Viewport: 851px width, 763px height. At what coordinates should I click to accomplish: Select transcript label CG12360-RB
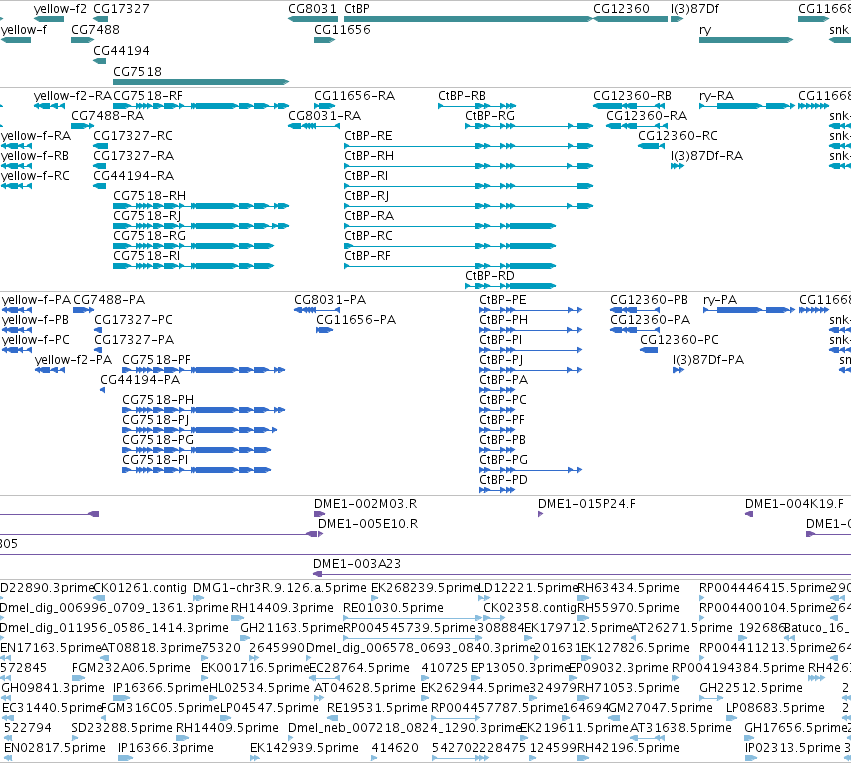tap(632, 96)
